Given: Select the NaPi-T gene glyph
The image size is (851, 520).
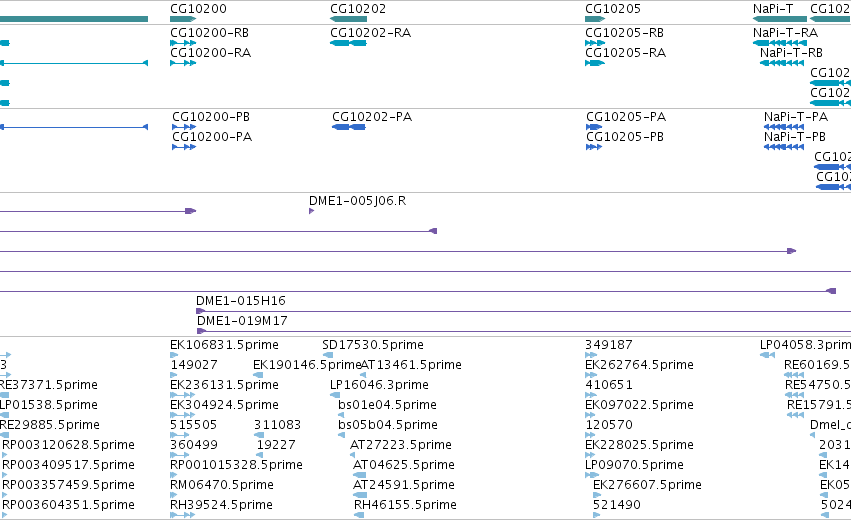Looking at the screenshot, I should point(779,19).
